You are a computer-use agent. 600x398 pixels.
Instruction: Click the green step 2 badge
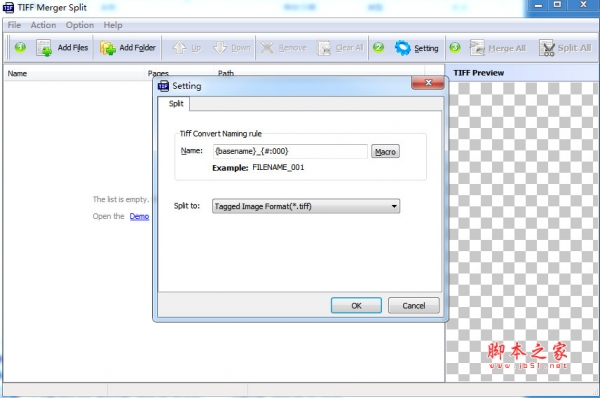tap(378, 47)
